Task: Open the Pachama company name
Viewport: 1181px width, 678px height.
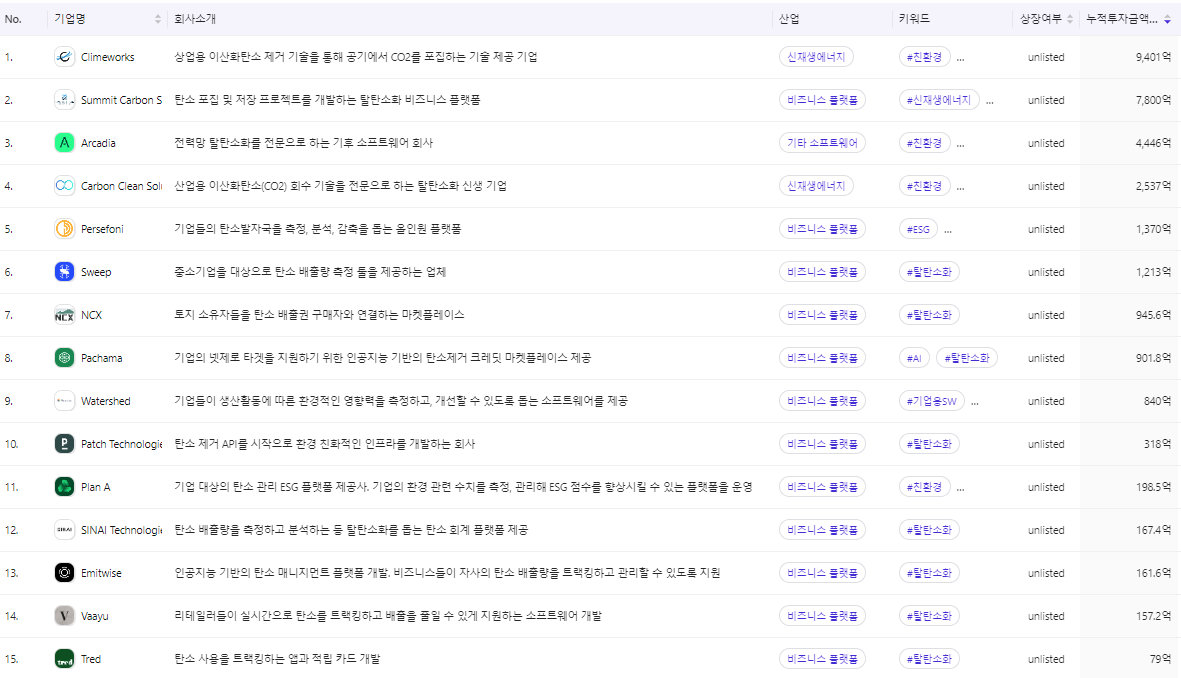Action: tap(102, 359)
